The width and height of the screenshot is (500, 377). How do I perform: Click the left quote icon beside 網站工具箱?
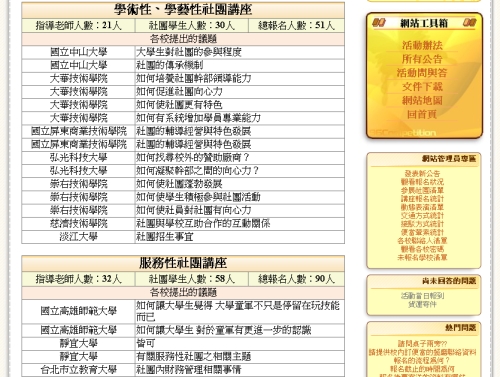click(x=379, y=23)
